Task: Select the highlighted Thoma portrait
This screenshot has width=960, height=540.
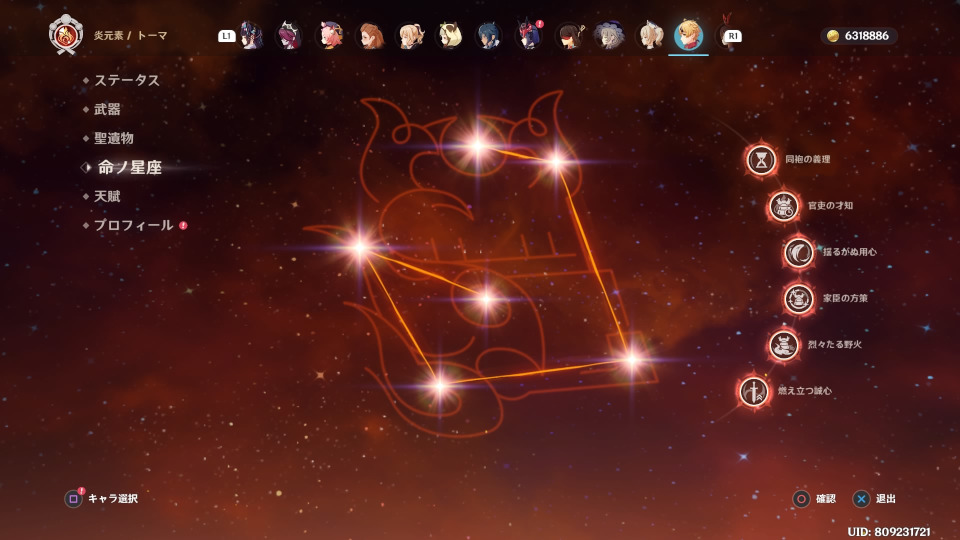Action: coord(688,35)
